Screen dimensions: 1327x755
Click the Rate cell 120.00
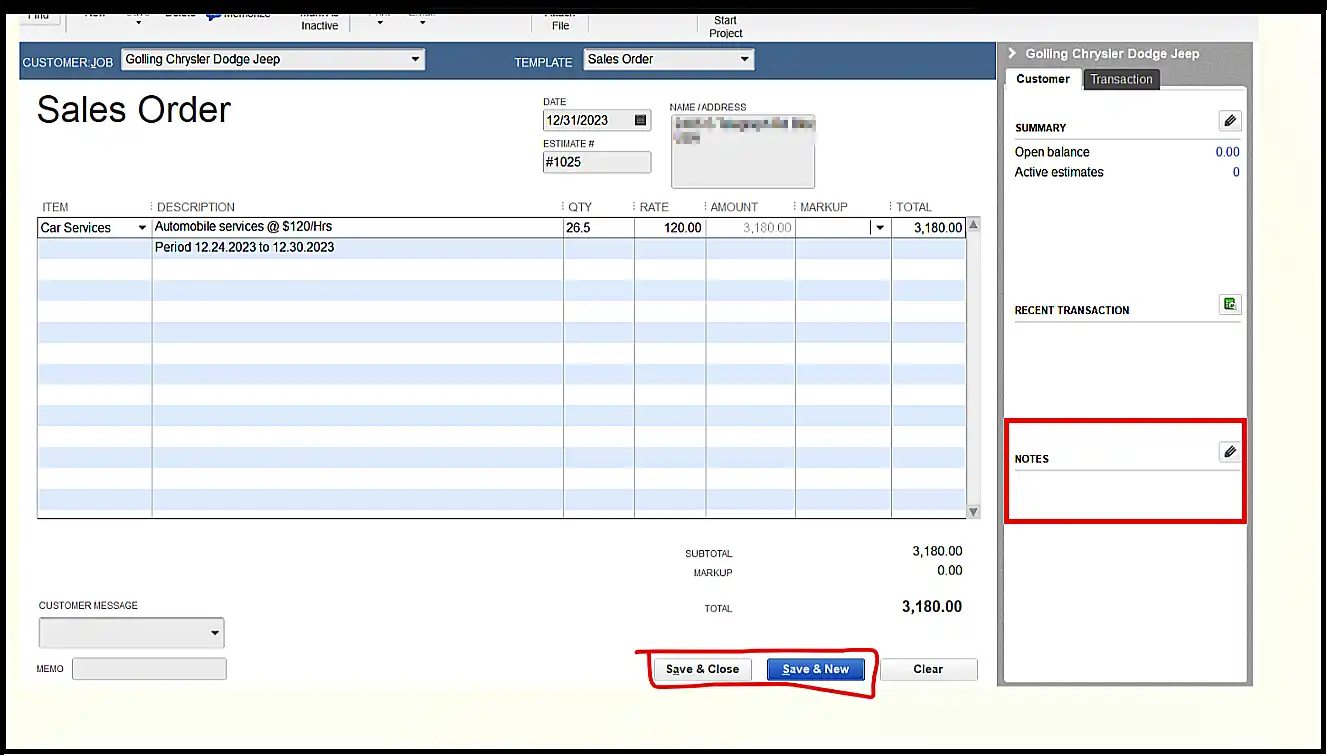click(670, 228)
